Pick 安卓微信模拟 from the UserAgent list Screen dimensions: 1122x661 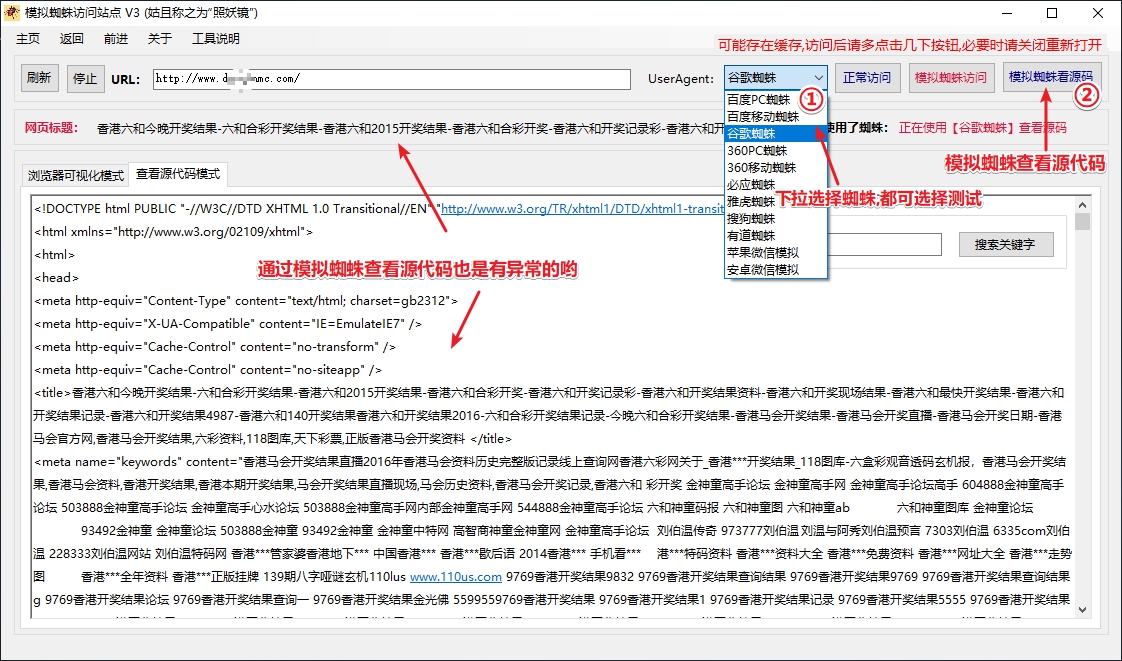tap(762, 270)
